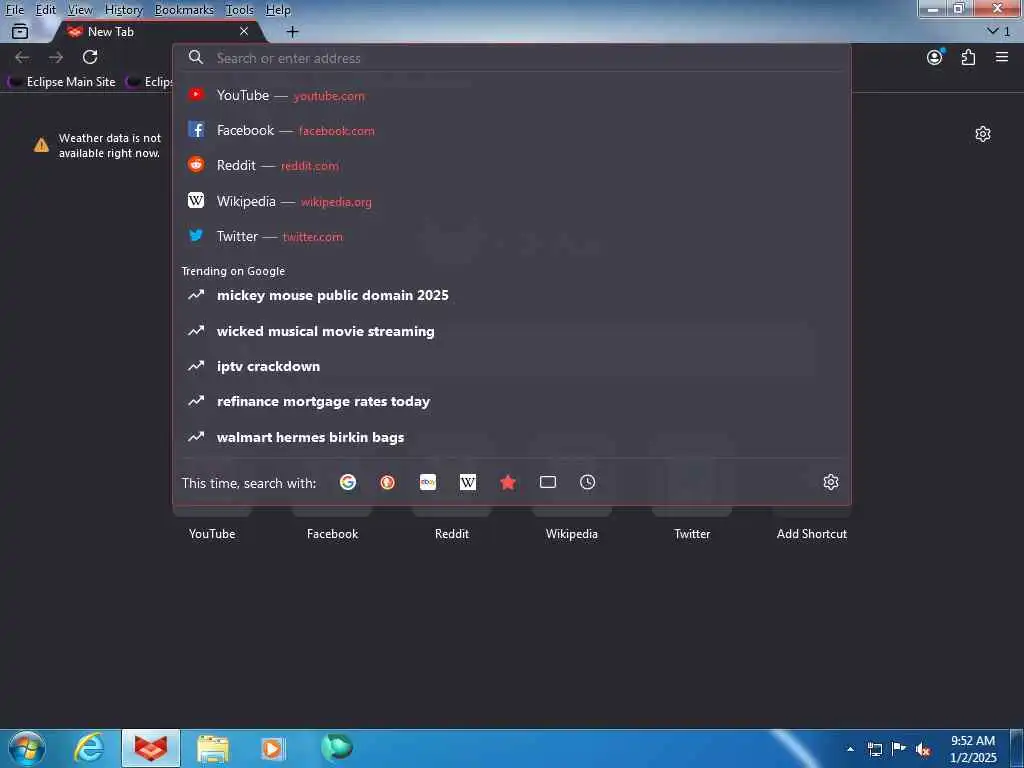Screen dimensions: 1024x768
Task: Click the green globe taskbar icon
Action: click(x=337, y=747)
